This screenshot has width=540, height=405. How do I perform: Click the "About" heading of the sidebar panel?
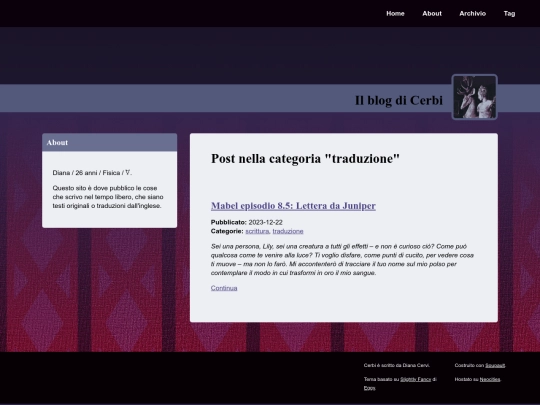point(57,143)
